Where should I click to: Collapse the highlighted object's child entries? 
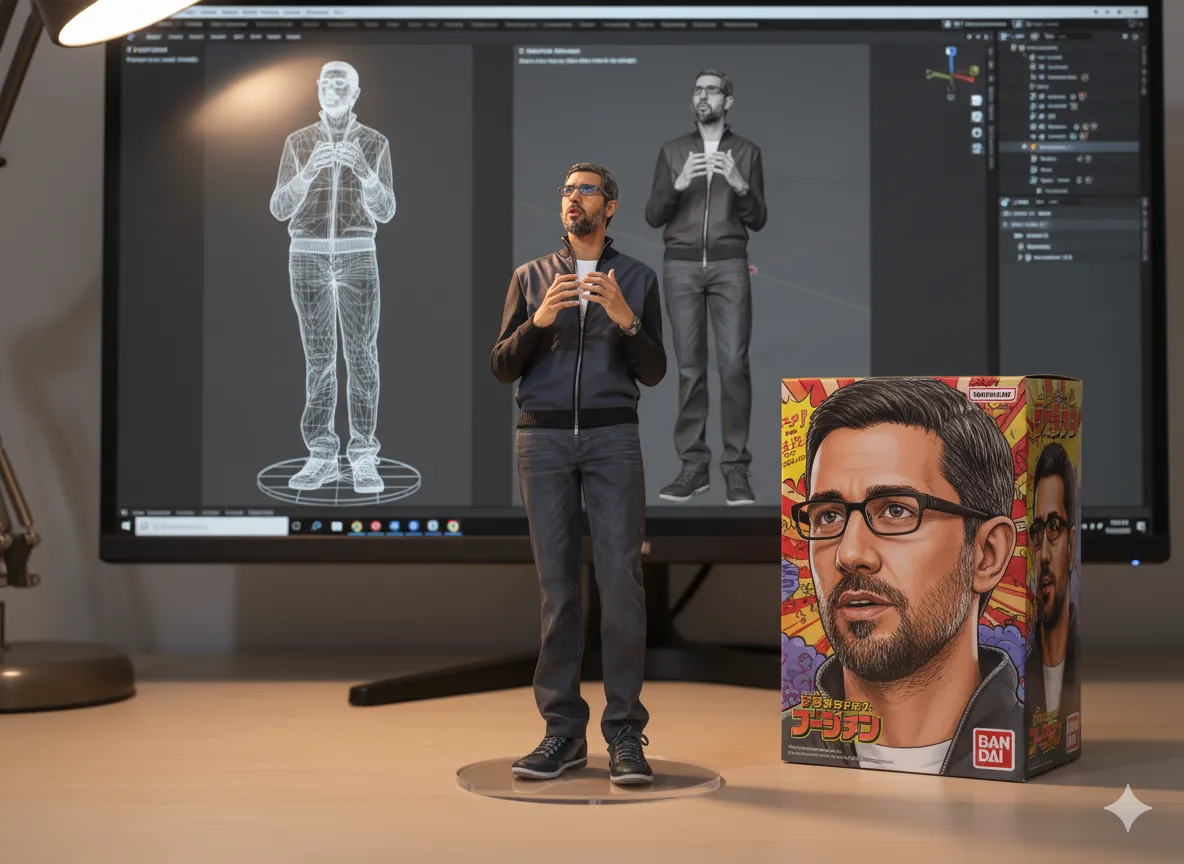coord(1023,146)
